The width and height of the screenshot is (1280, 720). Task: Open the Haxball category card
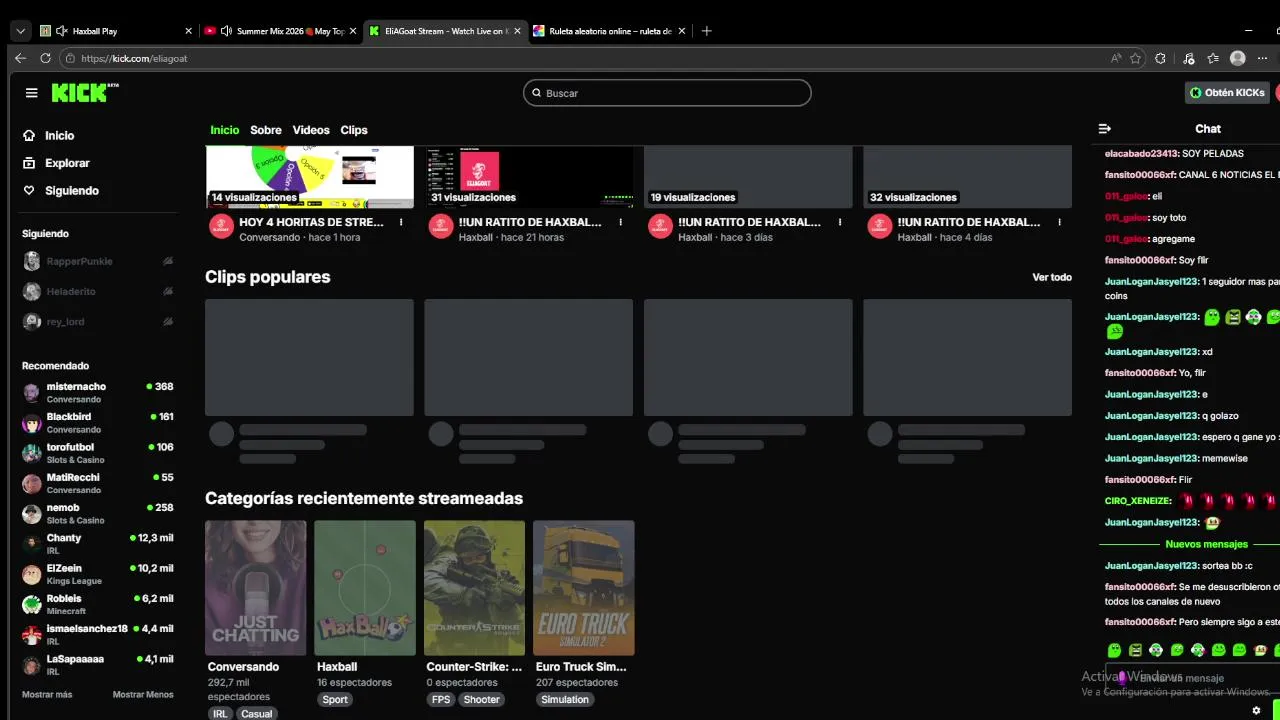point(365,588)
